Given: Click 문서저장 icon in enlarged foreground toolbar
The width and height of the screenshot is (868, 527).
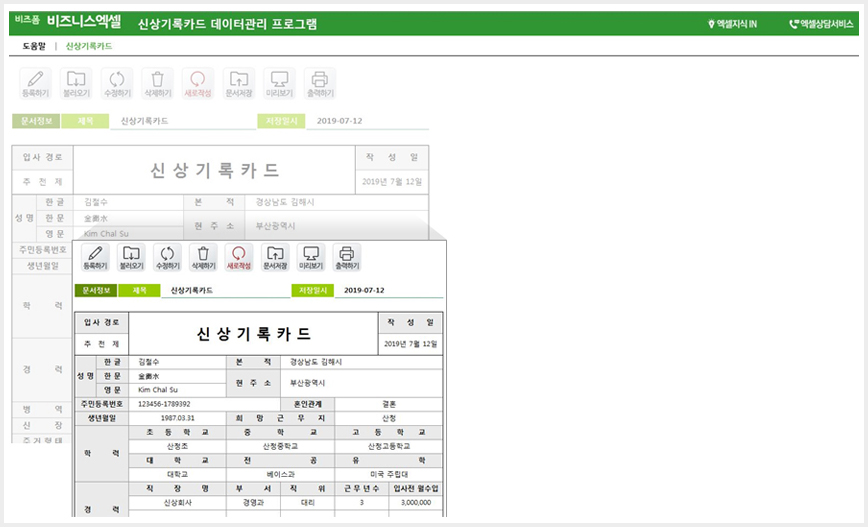Looking at the screenshot, I should coord(275,258).
